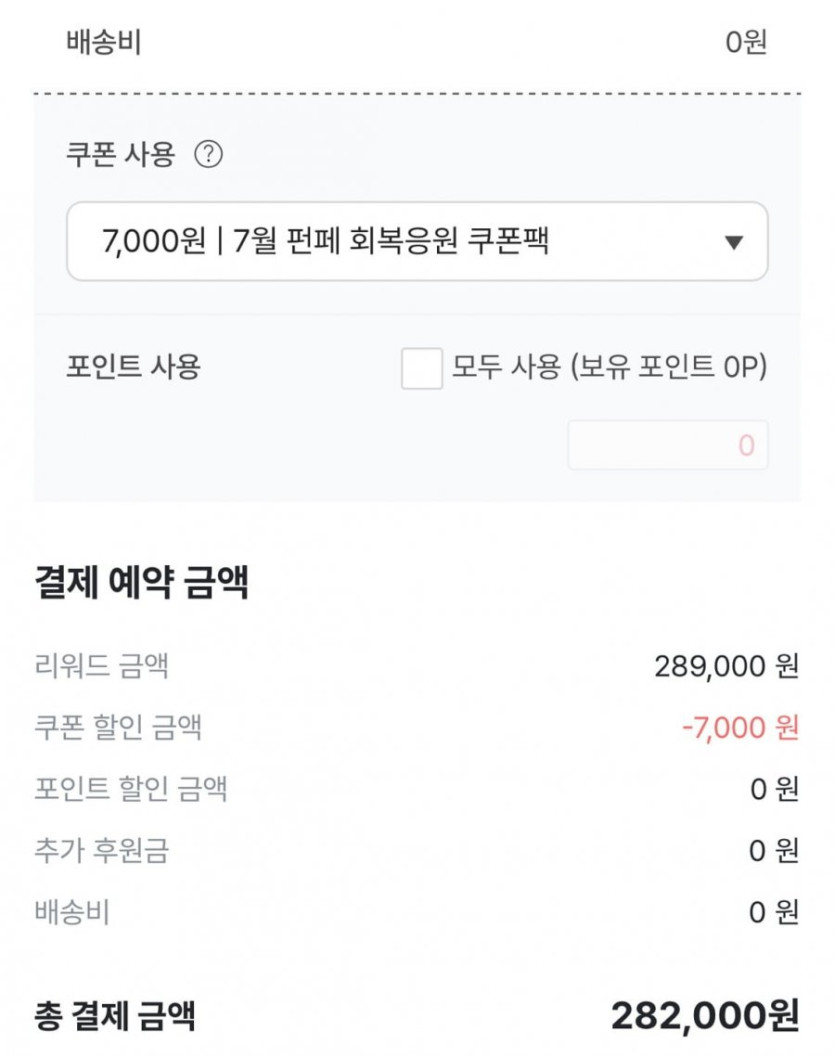Click the points amount input field

click(667, 445)
